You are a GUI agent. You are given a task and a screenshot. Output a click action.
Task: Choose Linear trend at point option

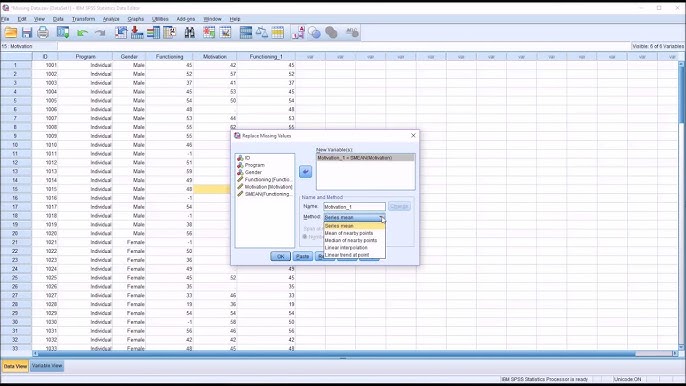[x=354, y=255]
